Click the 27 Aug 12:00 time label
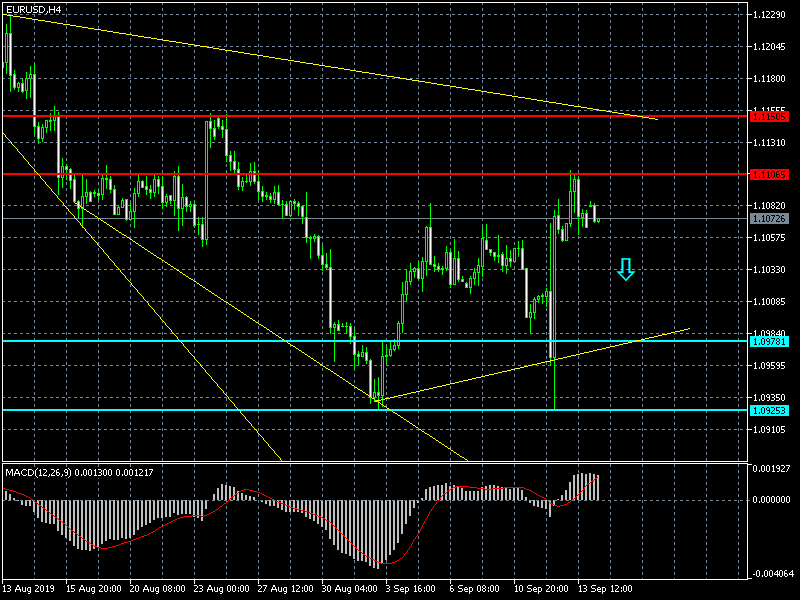 [286, 589]
